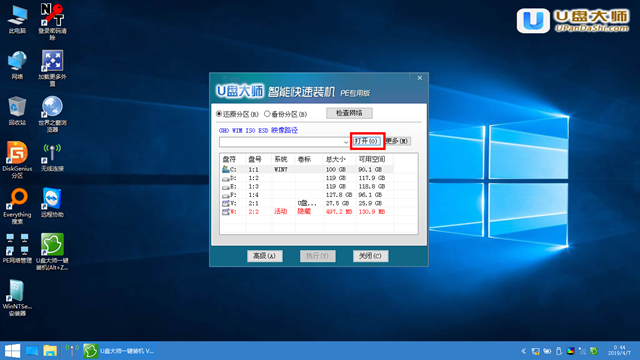Click the taskbar clock showing 0:44

620,351
